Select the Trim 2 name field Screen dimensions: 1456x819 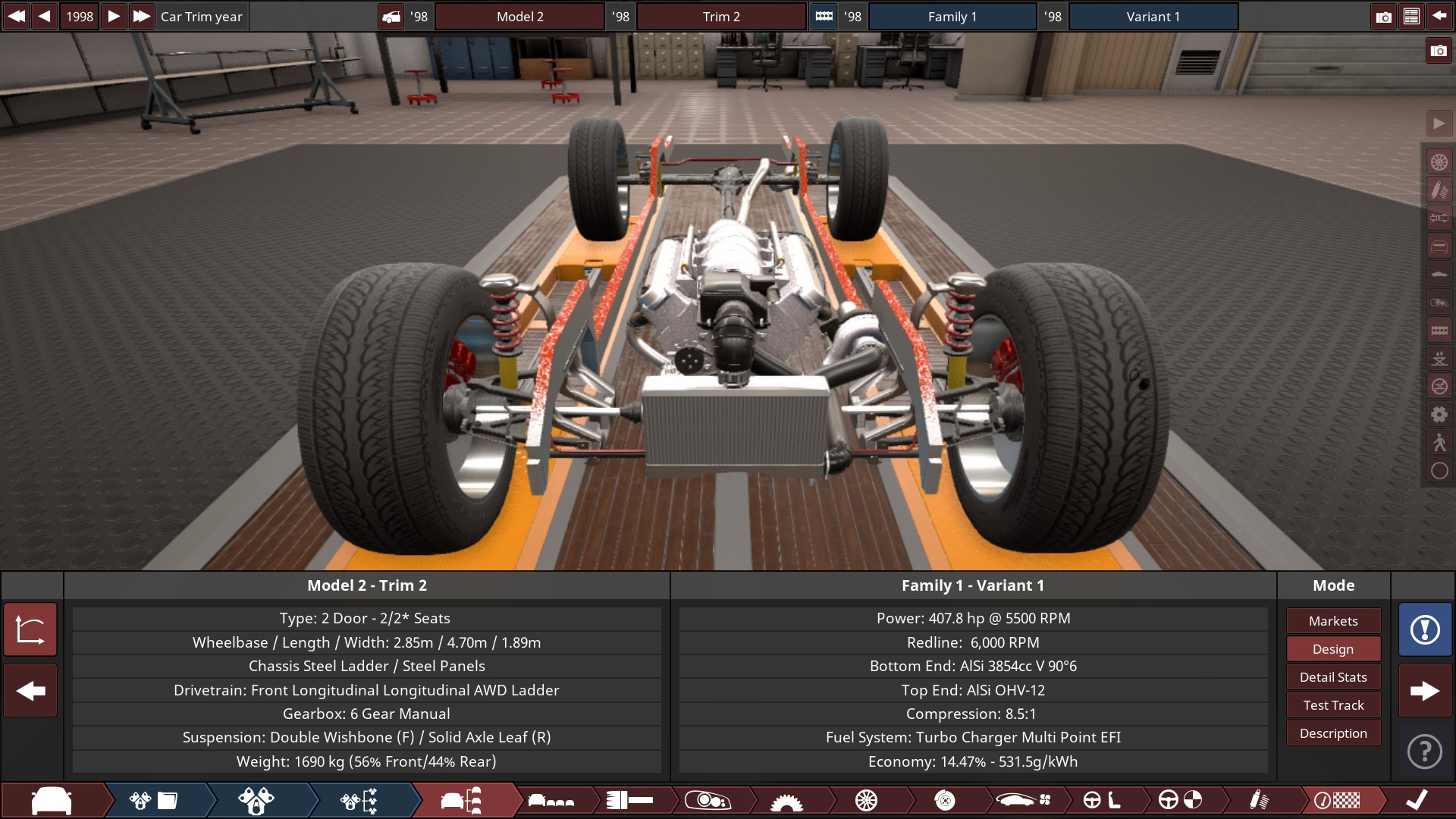pos(721,16)
